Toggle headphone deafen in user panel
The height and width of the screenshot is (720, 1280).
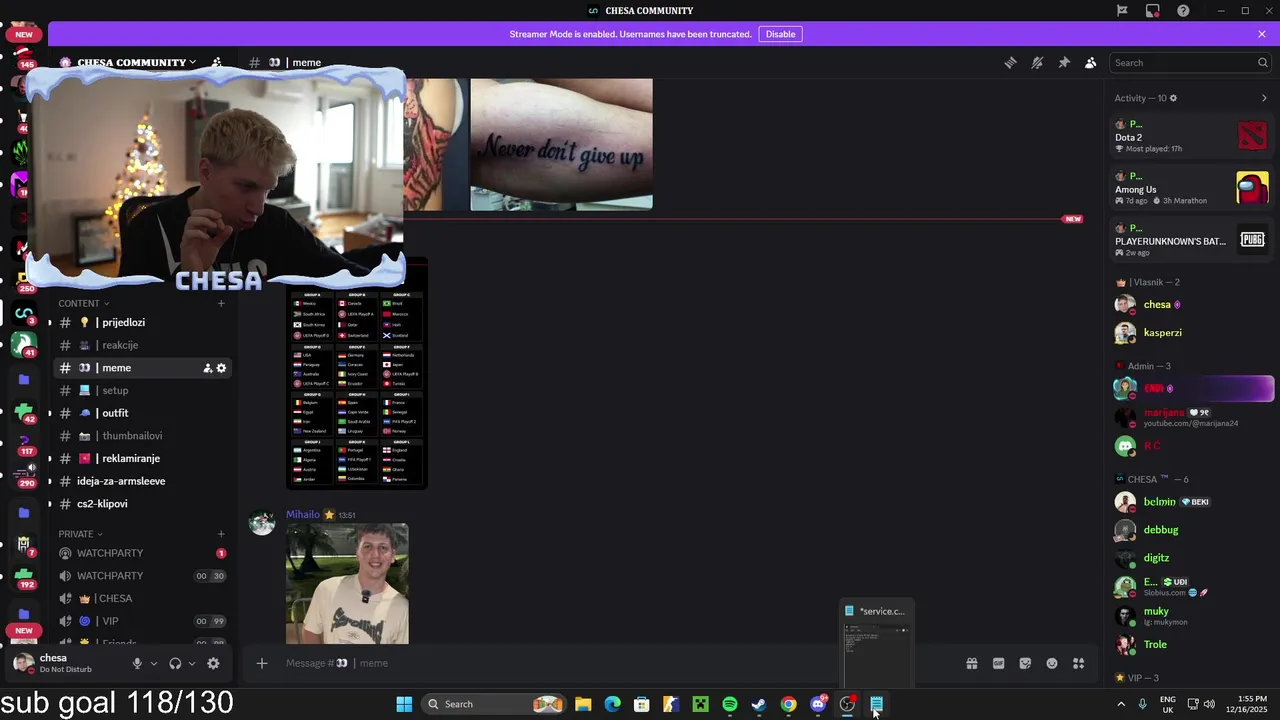[x=175, y=663]
